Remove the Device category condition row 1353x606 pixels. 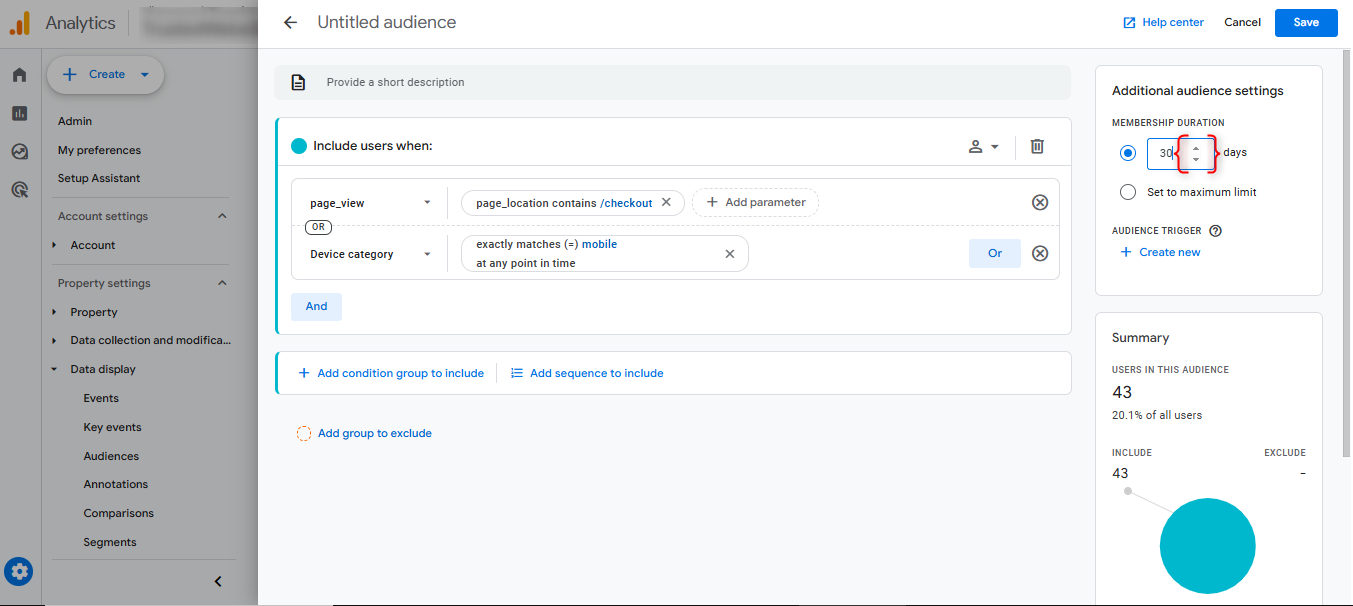point(1040,253)
